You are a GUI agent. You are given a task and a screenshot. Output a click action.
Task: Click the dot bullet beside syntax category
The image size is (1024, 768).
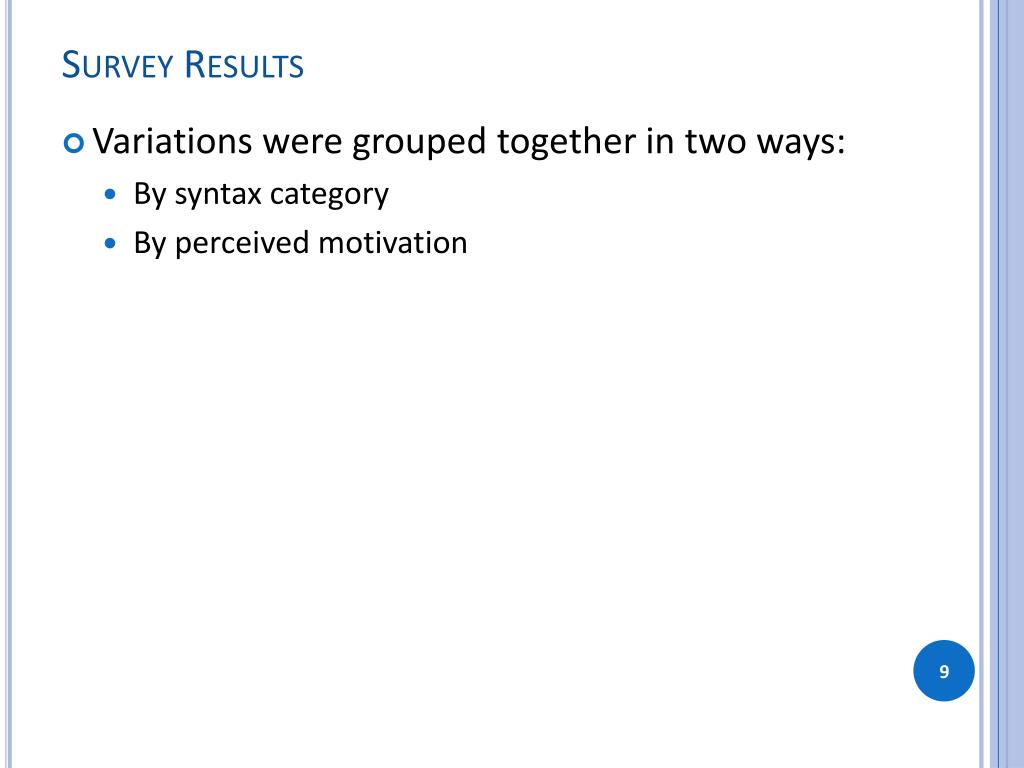pyautogui.click(x=111, y=194)
